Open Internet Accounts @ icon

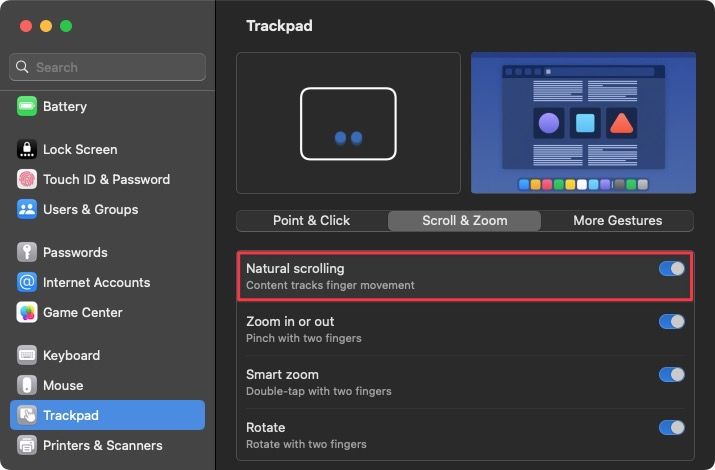pyautogui.click(x=27, y=282)
